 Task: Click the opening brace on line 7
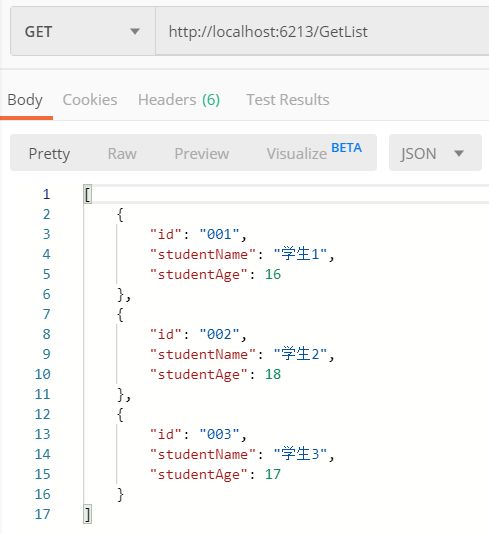pyautogui.click(x=120, y=314)
